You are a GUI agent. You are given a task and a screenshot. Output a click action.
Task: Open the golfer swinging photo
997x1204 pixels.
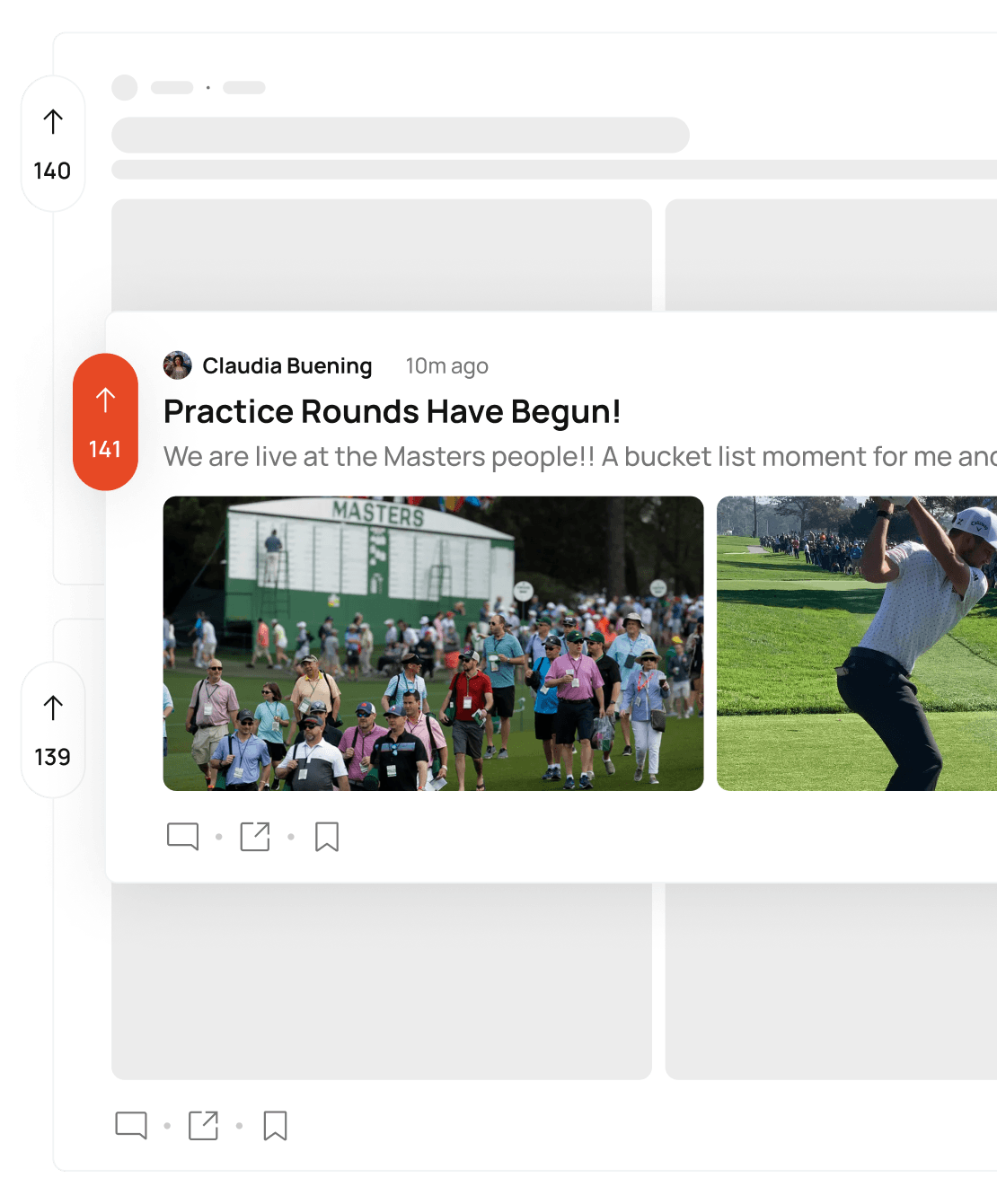point(857,644)
